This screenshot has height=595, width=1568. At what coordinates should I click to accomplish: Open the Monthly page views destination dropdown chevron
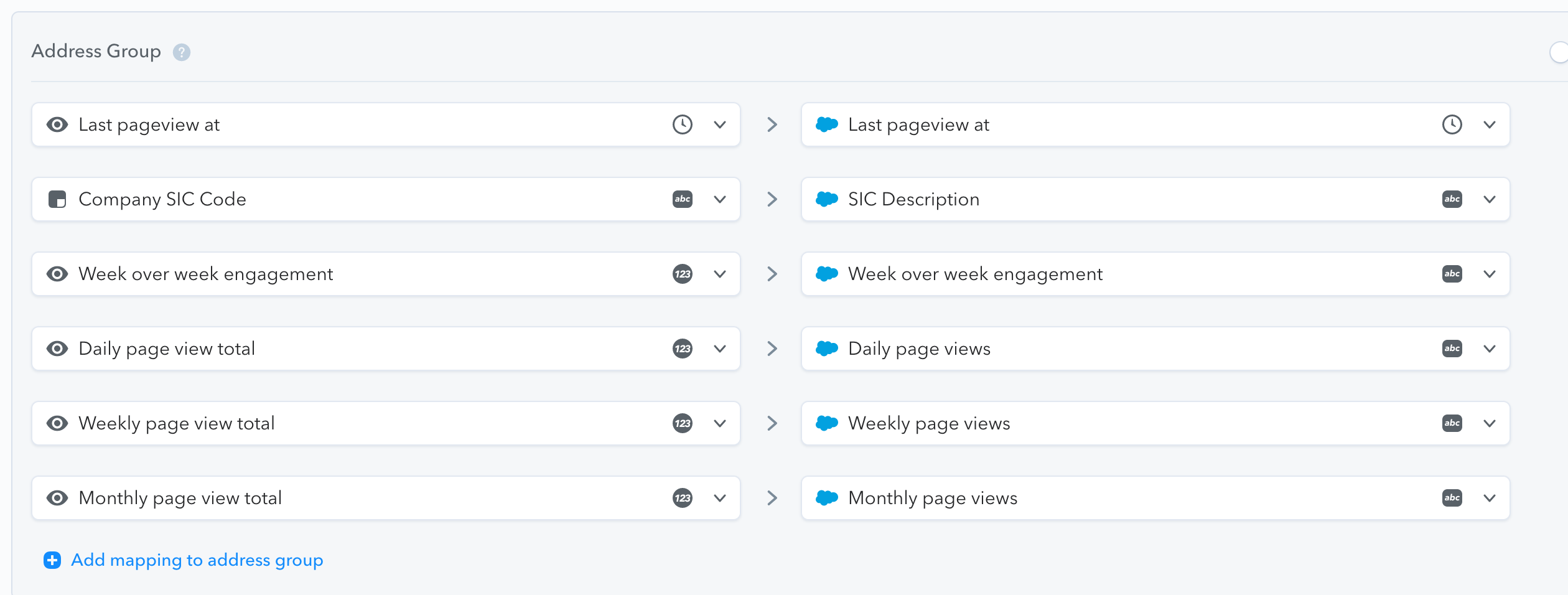[x=1490, y=498]
